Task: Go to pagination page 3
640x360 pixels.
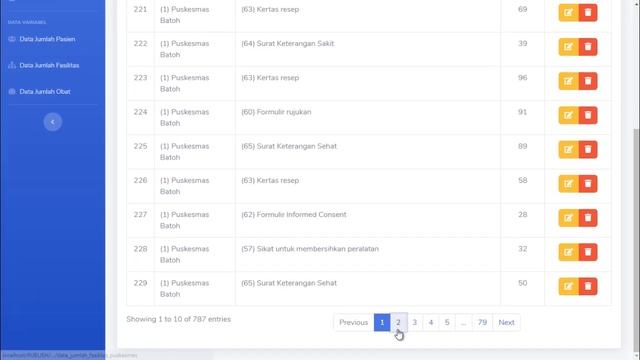Action: tap(415, 322)
